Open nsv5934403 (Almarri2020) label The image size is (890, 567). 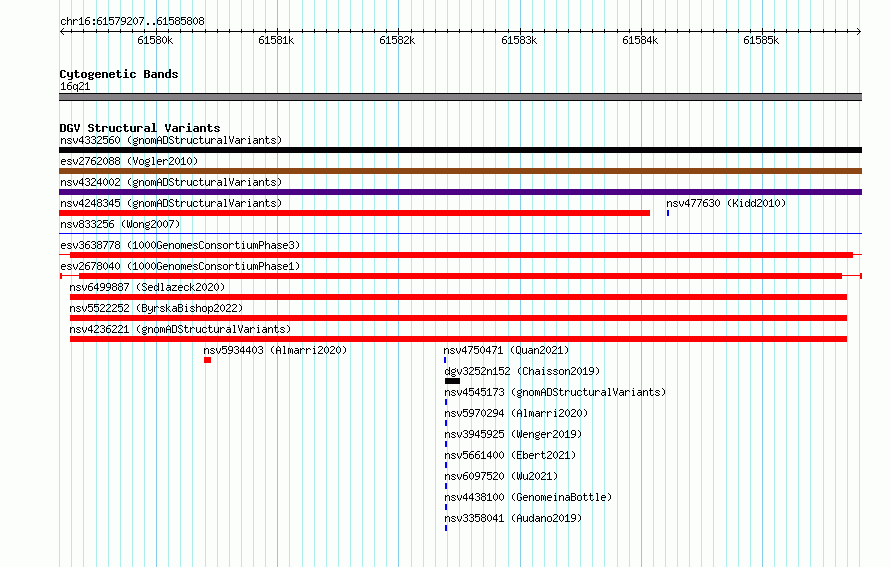click(x=275, y=350)
